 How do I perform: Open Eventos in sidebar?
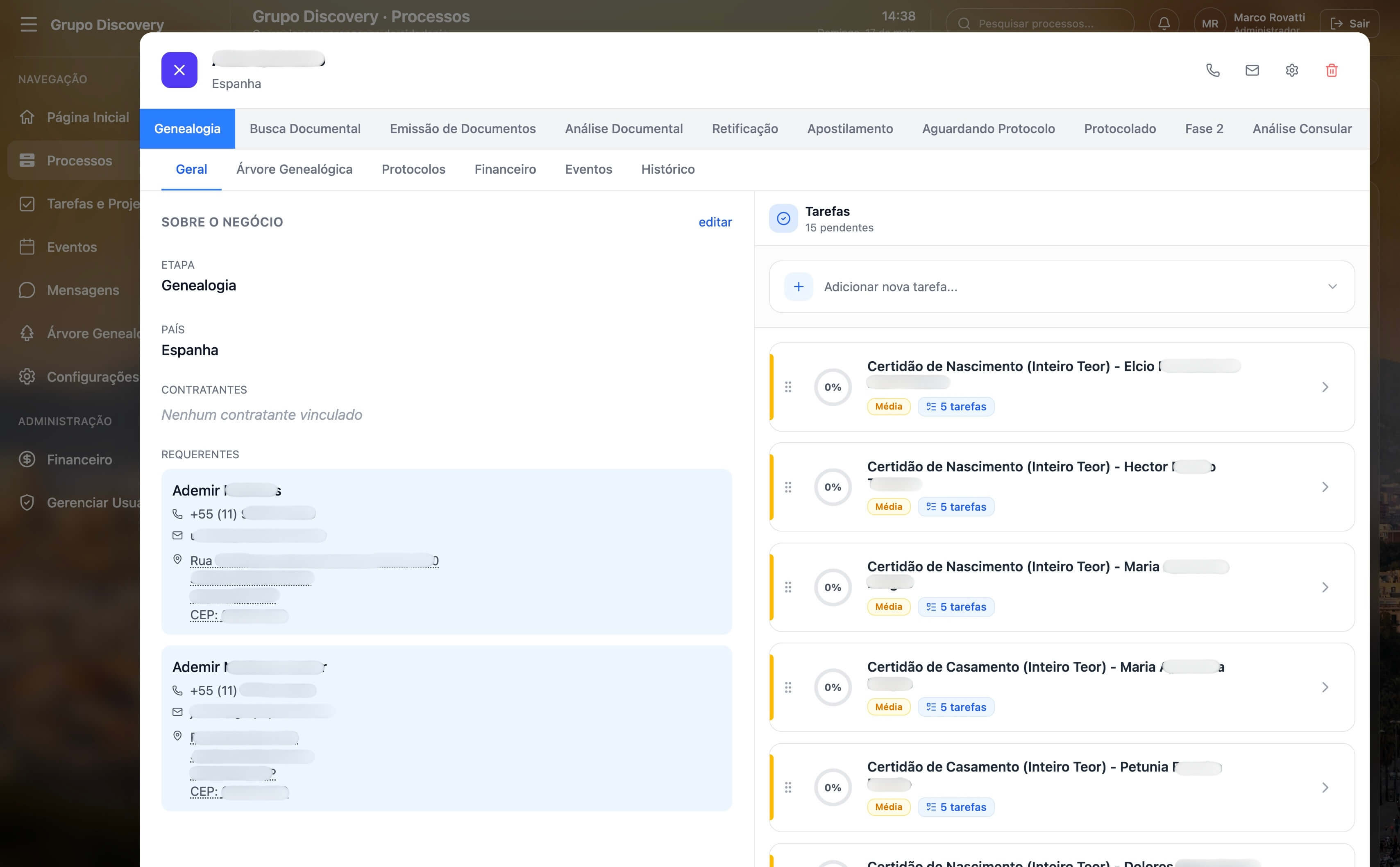75,247
